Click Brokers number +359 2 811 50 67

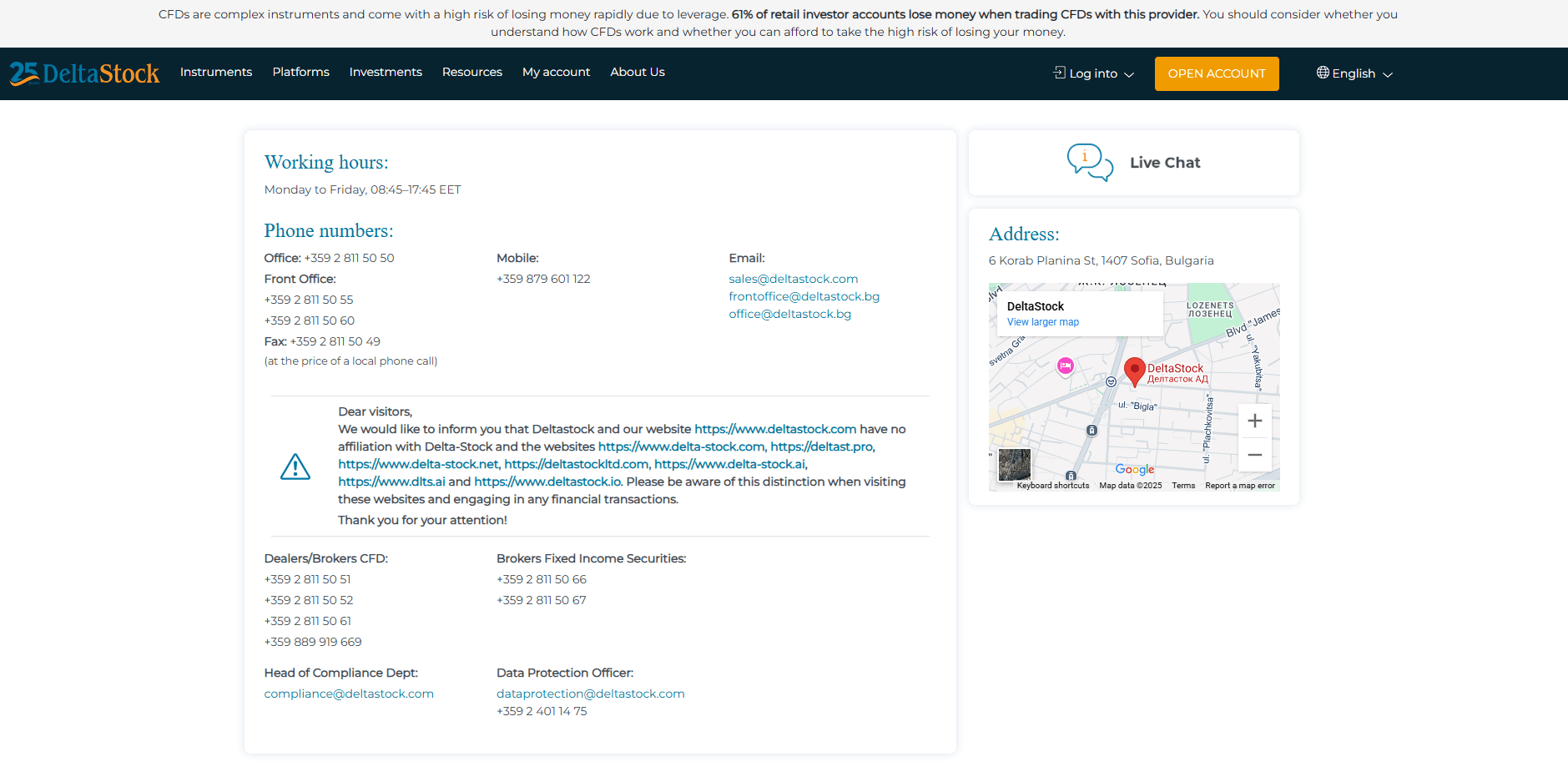(x=542, y=600)
